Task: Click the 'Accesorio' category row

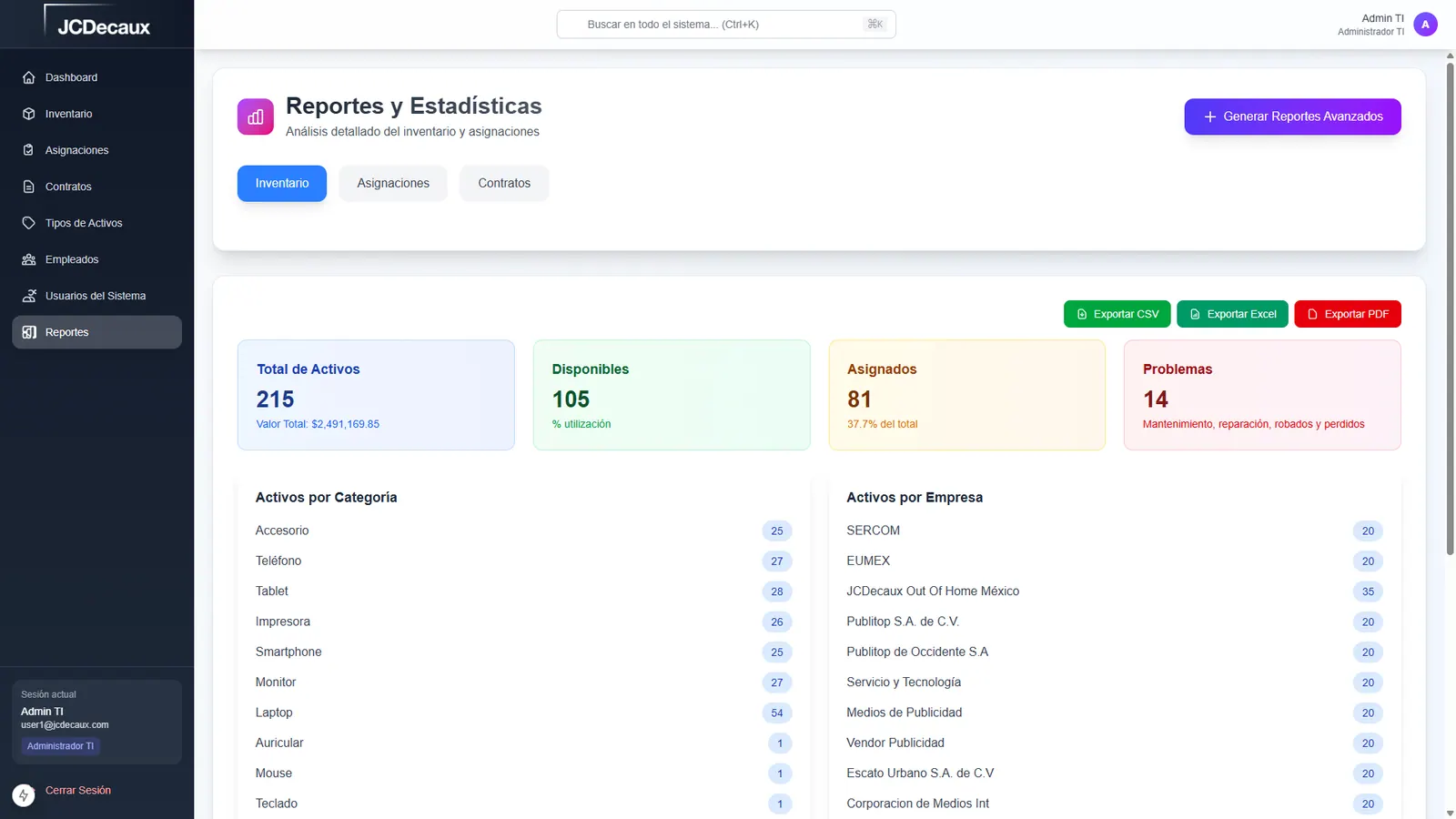Action: (523, 531)
